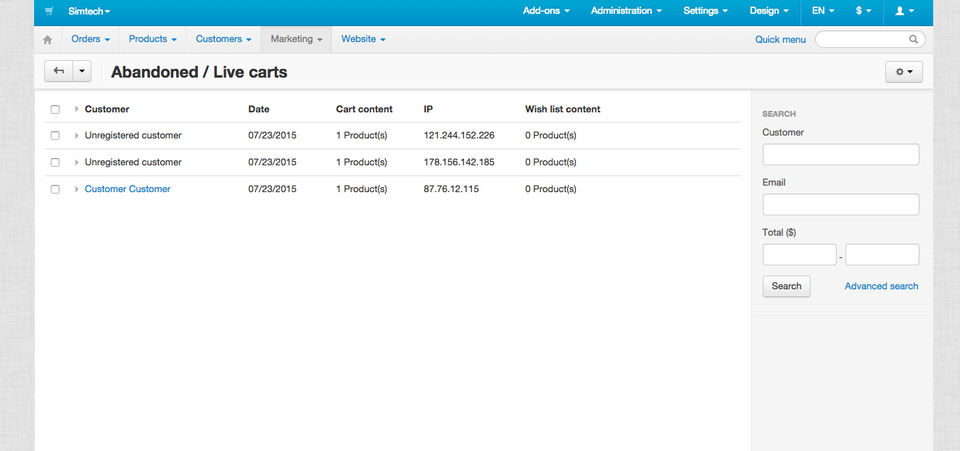Click the Total maximum input field
Screen dimensions: 960x451
coord(882,255)
